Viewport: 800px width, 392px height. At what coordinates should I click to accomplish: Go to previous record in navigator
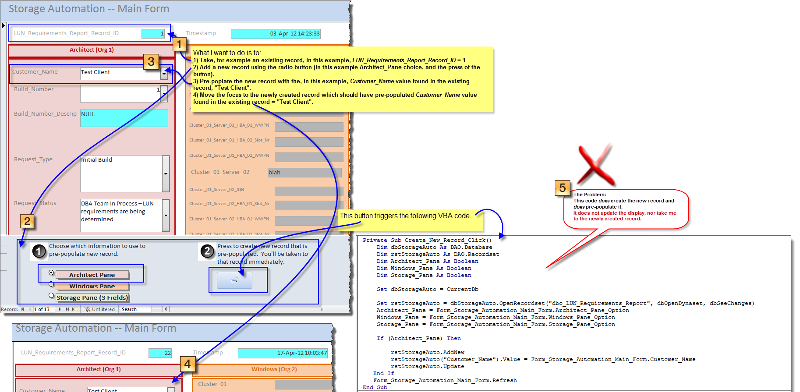[30, 309]
